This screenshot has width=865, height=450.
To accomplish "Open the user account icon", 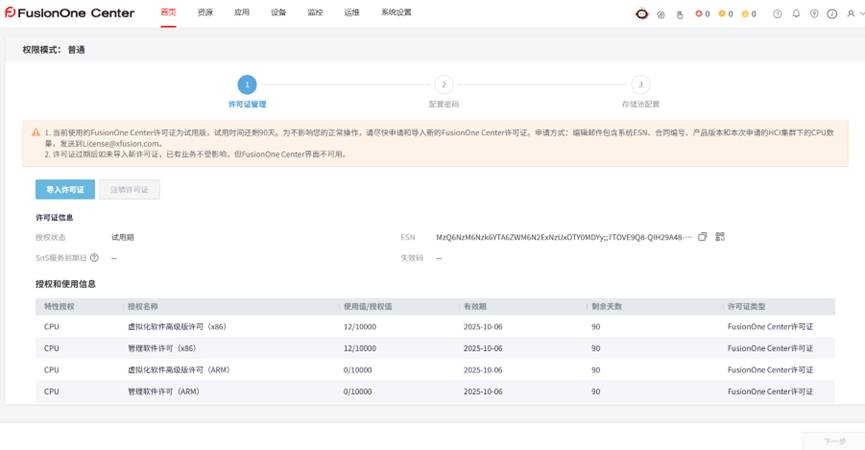I will pyautogui.click(x=851, y=14).
